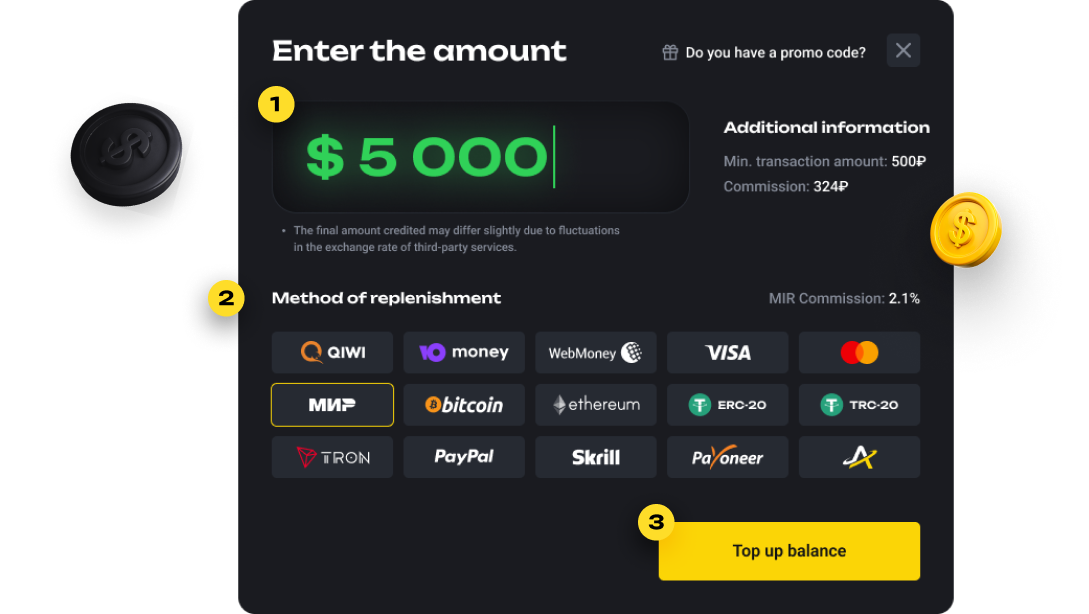The image size is (1089, 614).
Task: Select Bitcoin as payment method
Action: [464, 404]
